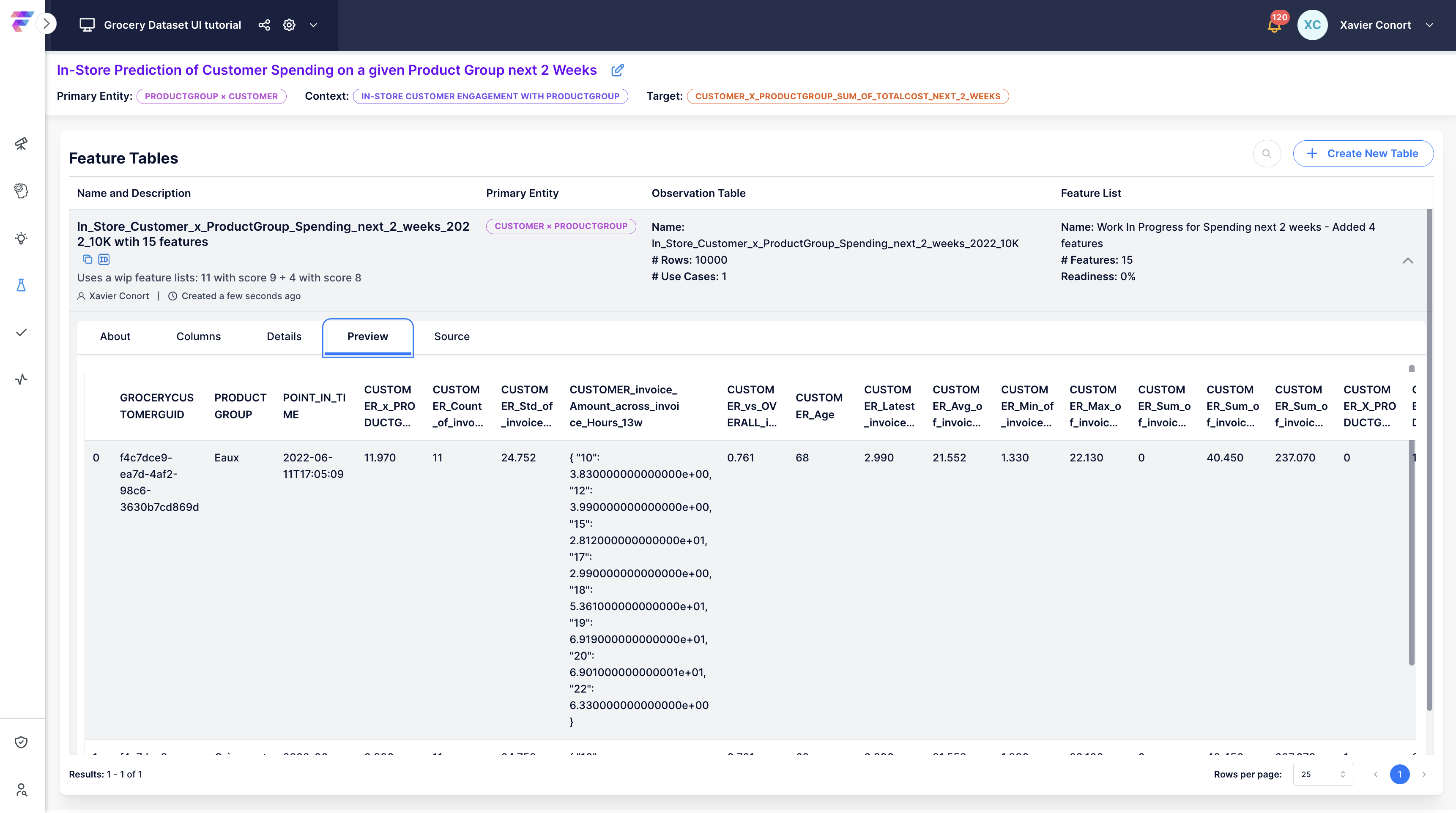
Task: Click the In-Store Customer Engagement context tag
Action: [x=490, y=96]
